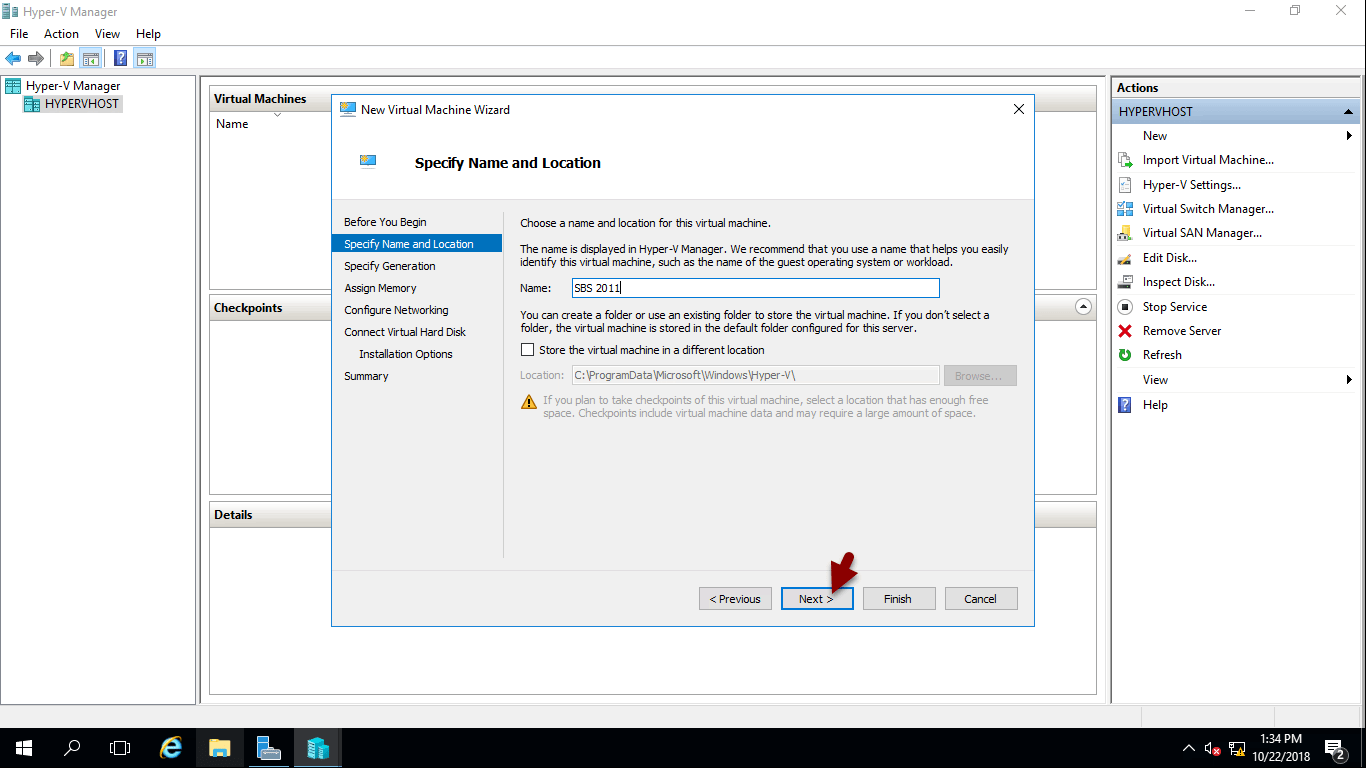Click the Finish button in wizard

coord(898,599)
